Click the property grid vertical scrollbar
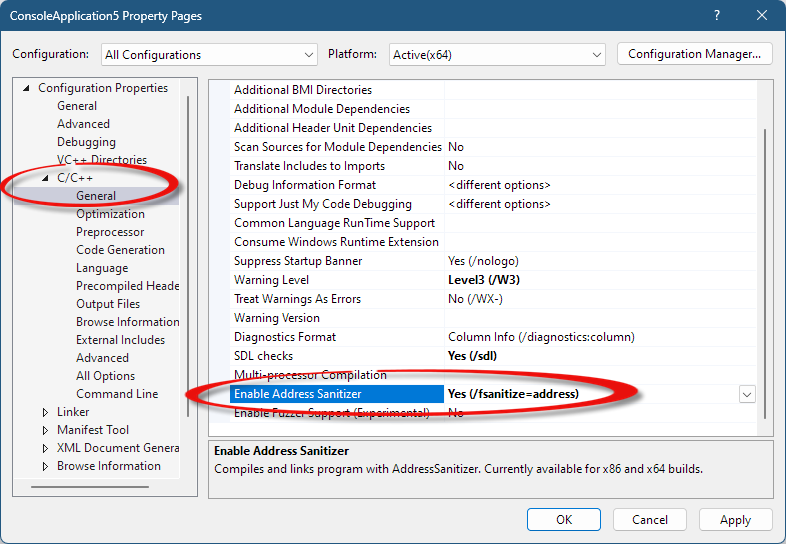Screen dimensions: 786x544 pos(765,273)
